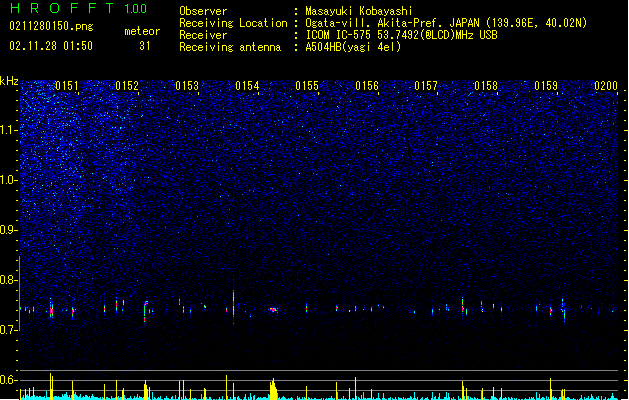
Task: Click location text Ogata-vill. Akita-Pref. JAPAN
Action: click(393, 23)
